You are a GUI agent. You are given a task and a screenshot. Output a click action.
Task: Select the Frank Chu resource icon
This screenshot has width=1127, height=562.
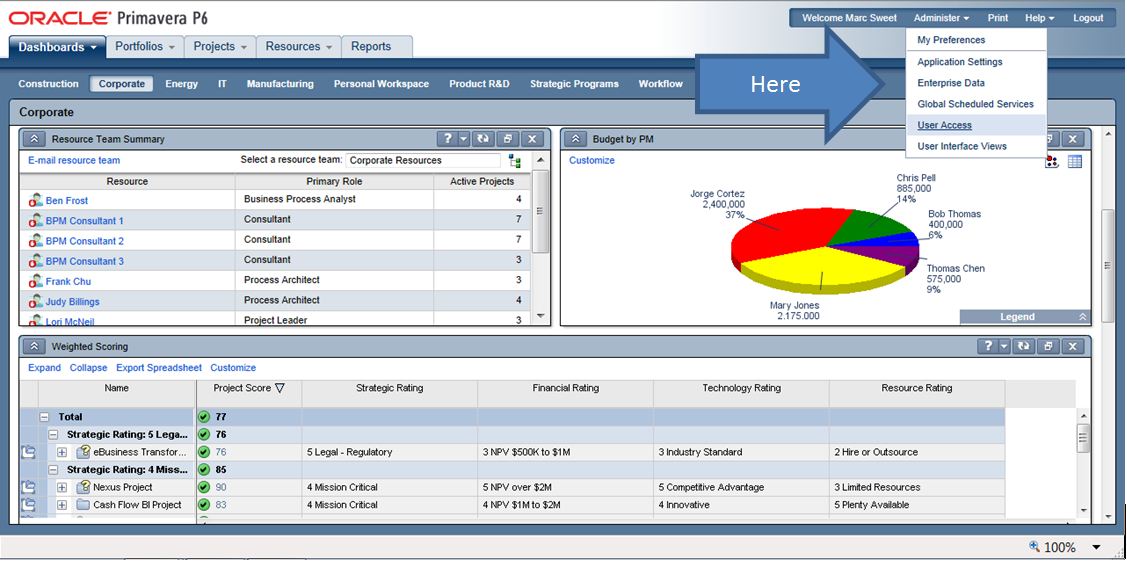pos(35,281)
